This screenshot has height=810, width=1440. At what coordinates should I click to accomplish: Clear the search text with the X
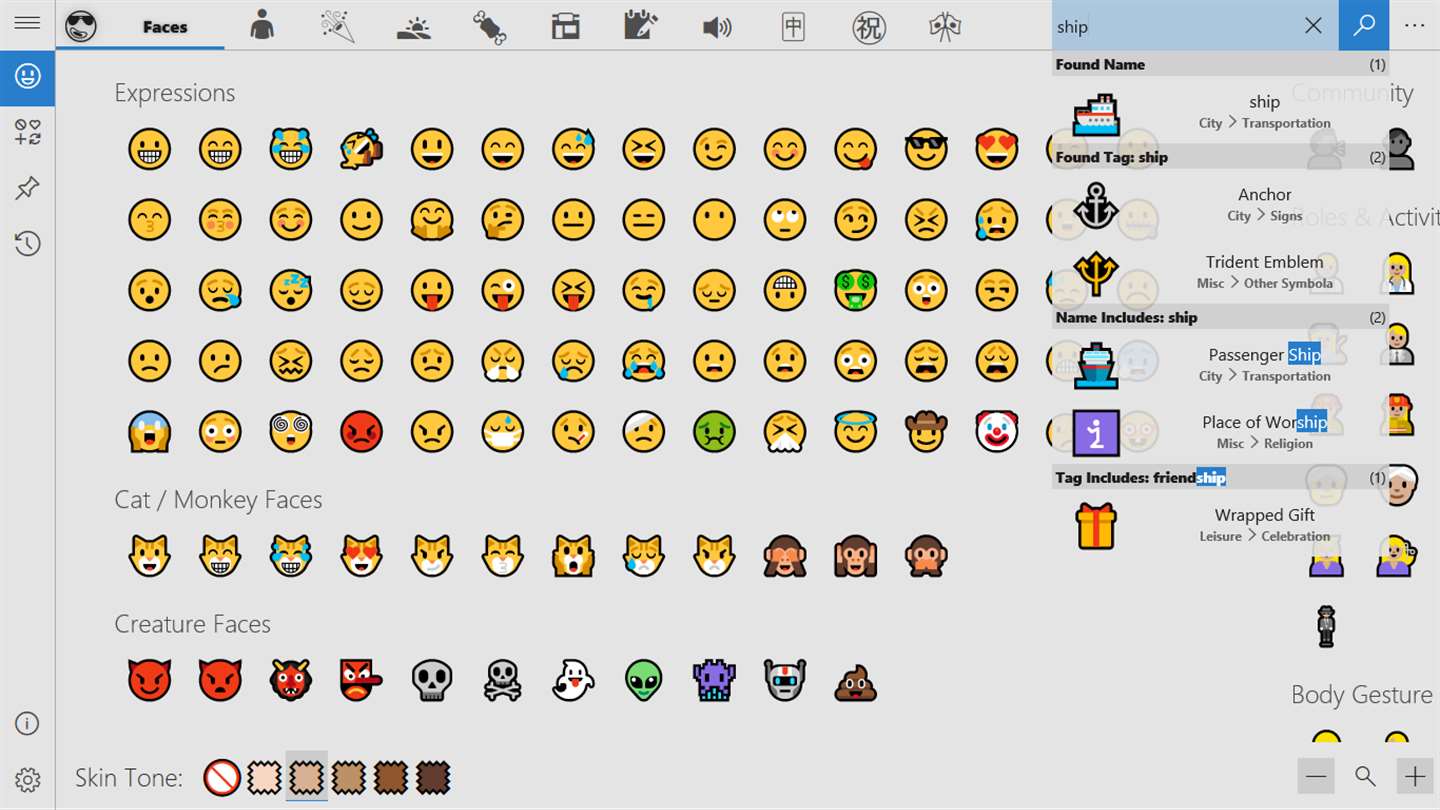click(x=1314, y=26)
